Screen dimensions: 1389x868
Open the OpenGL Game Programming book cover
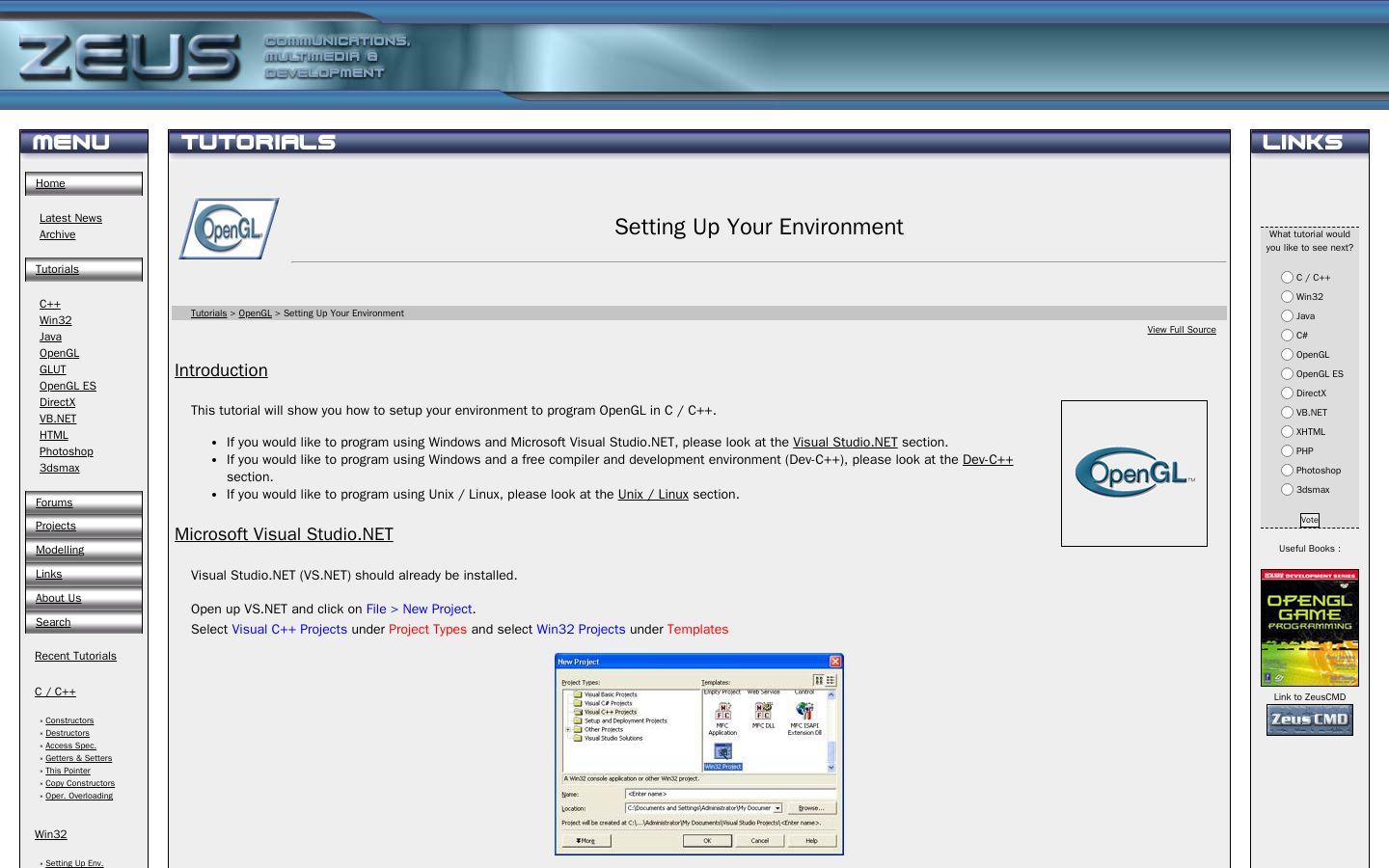point(1310,627)
